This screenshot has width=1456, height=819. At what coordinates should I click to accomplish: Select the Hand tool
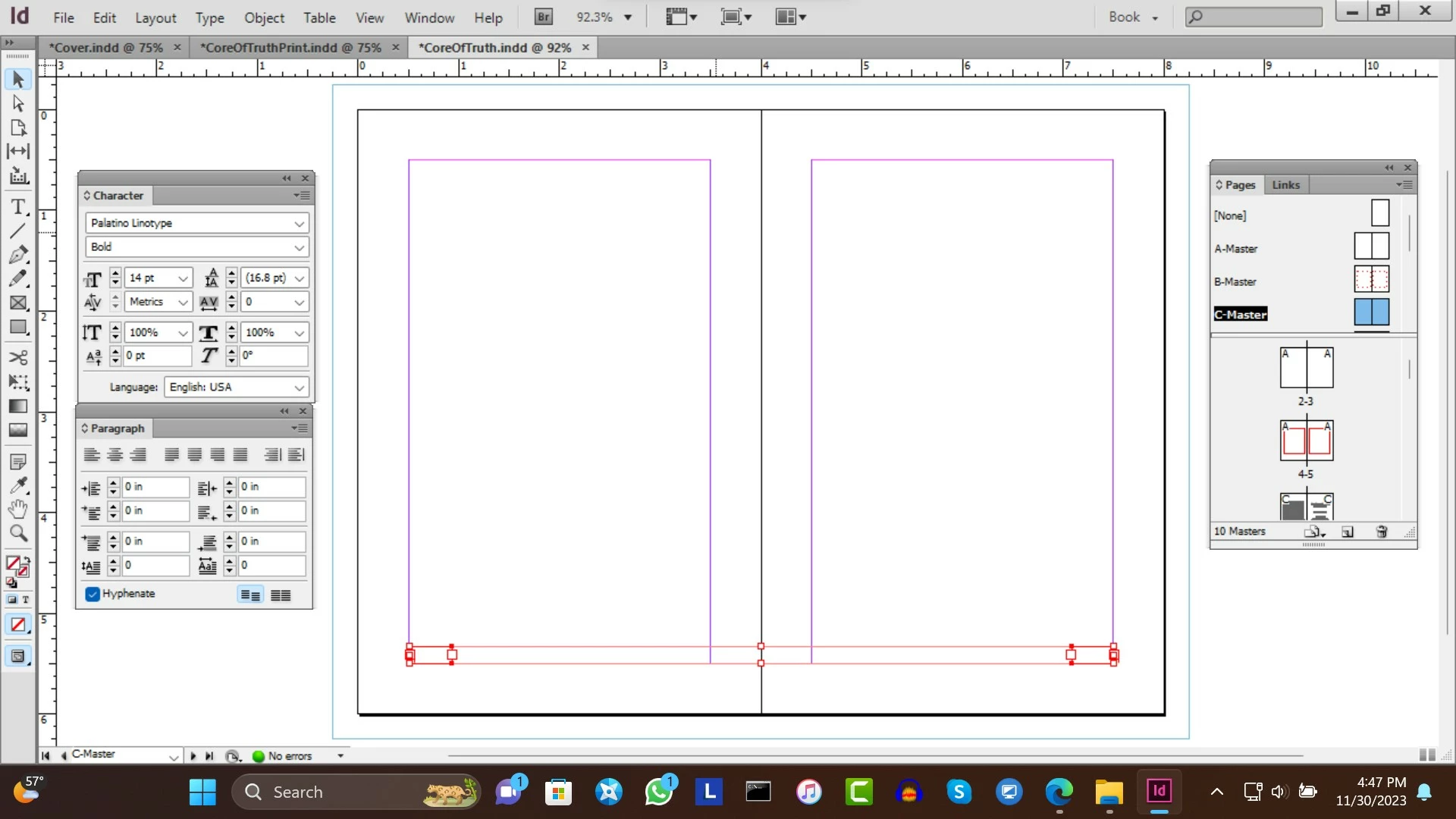[x=17, y=509]
